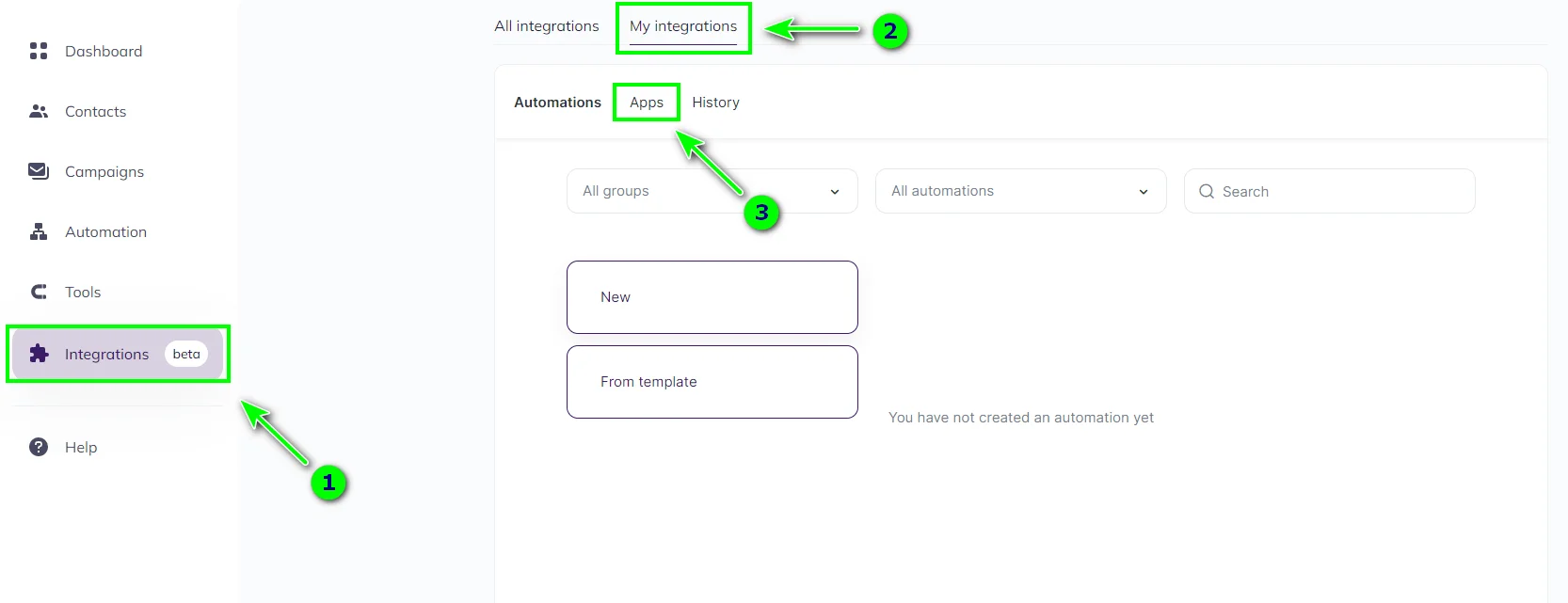This screenshot has height=603, width=1568.
Task: Select the Dashboard grid icon
Action: (x=38, y=51)
